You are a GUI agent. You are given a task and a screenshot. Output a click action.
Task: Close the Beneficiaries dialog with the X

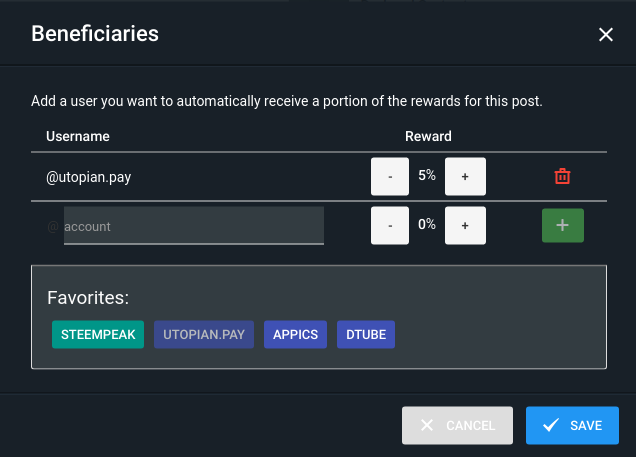[605, 35]
